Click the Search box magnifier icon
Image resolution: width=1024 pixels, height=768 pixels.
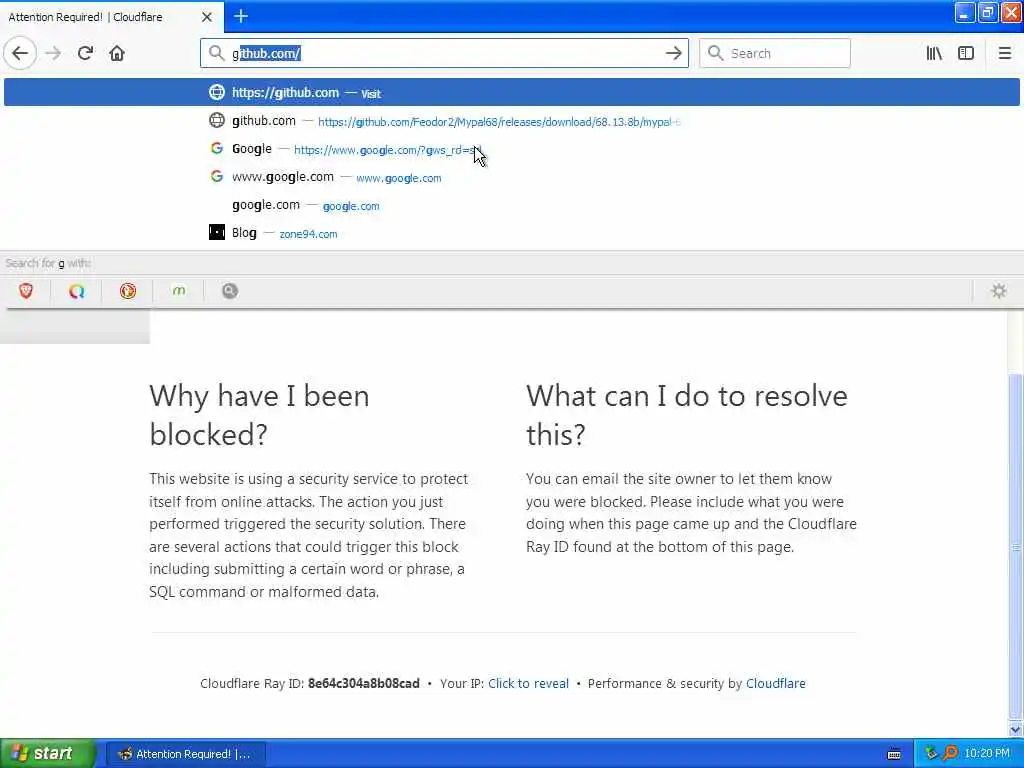(x=716, y=53)
